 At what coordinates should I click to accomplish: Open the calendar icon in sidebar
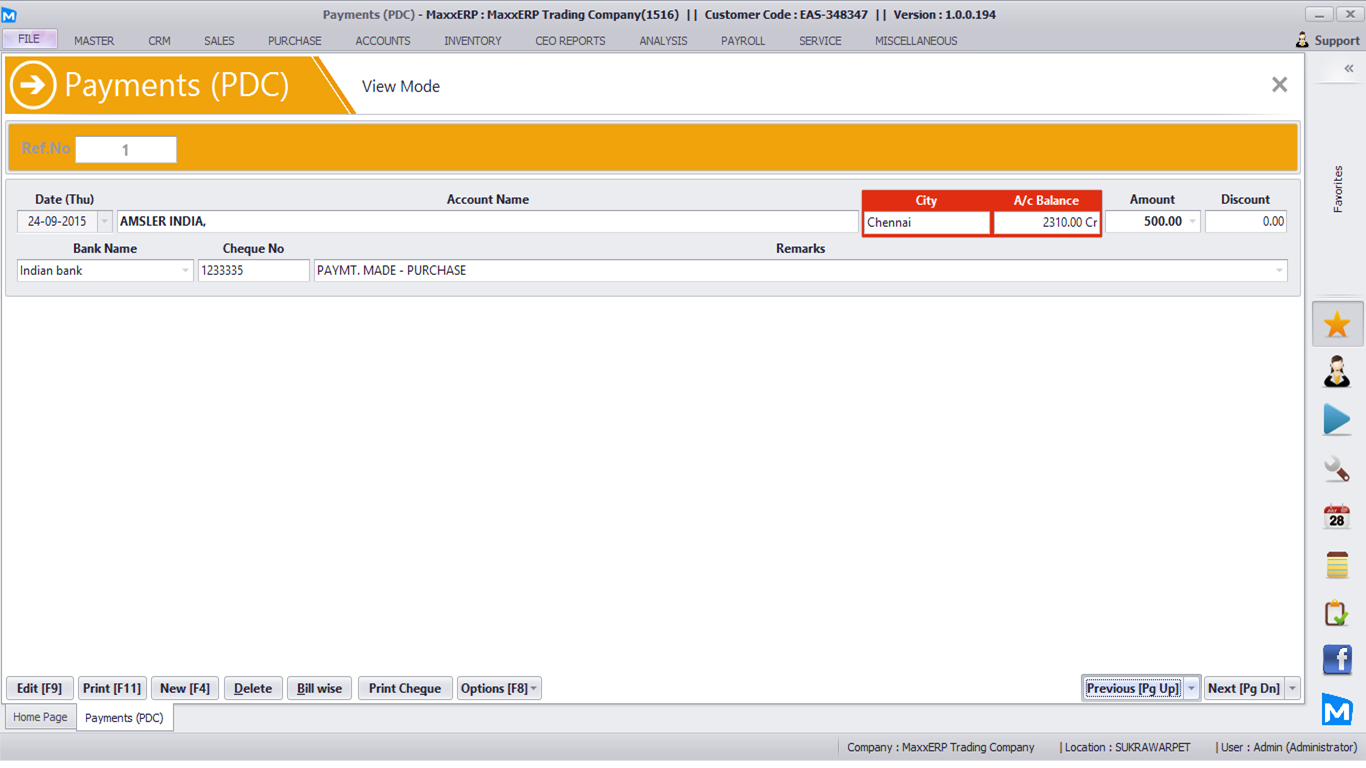[1337, 517]
